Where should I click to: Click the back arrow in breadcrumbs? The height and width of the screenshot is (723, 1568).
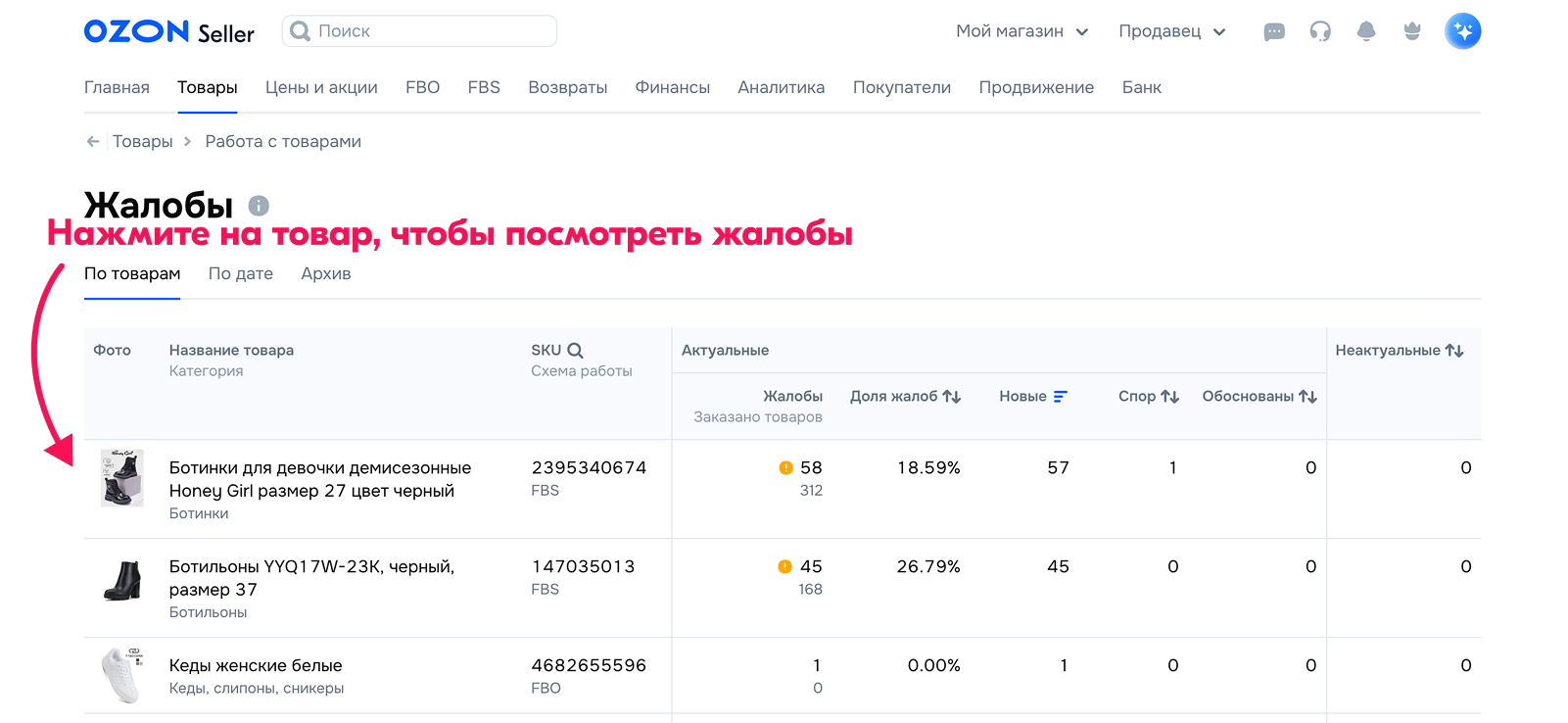click(93, 142)
